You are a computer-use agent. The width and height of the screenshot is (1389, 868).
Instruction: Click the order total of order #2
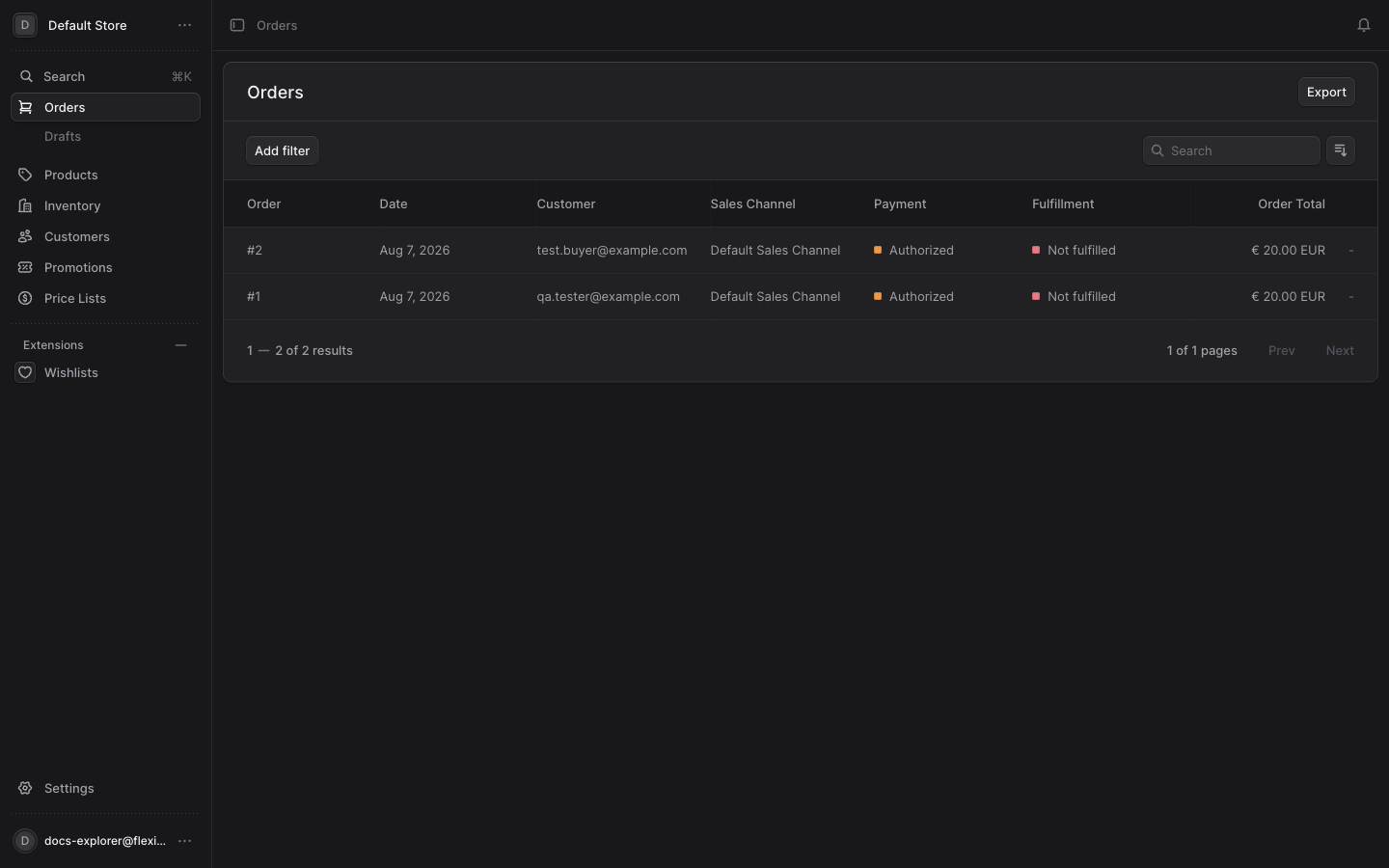1288,250
